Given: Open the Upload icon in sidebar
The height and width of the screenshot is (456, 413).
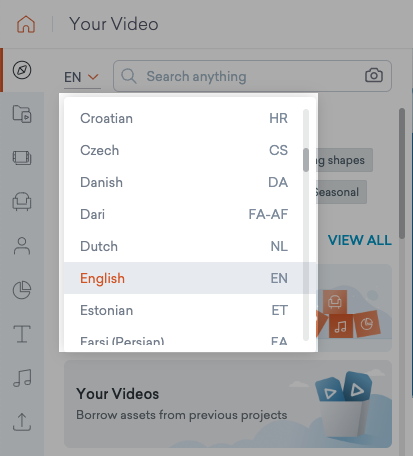Looking at the screenshot, I should [22, 422].
